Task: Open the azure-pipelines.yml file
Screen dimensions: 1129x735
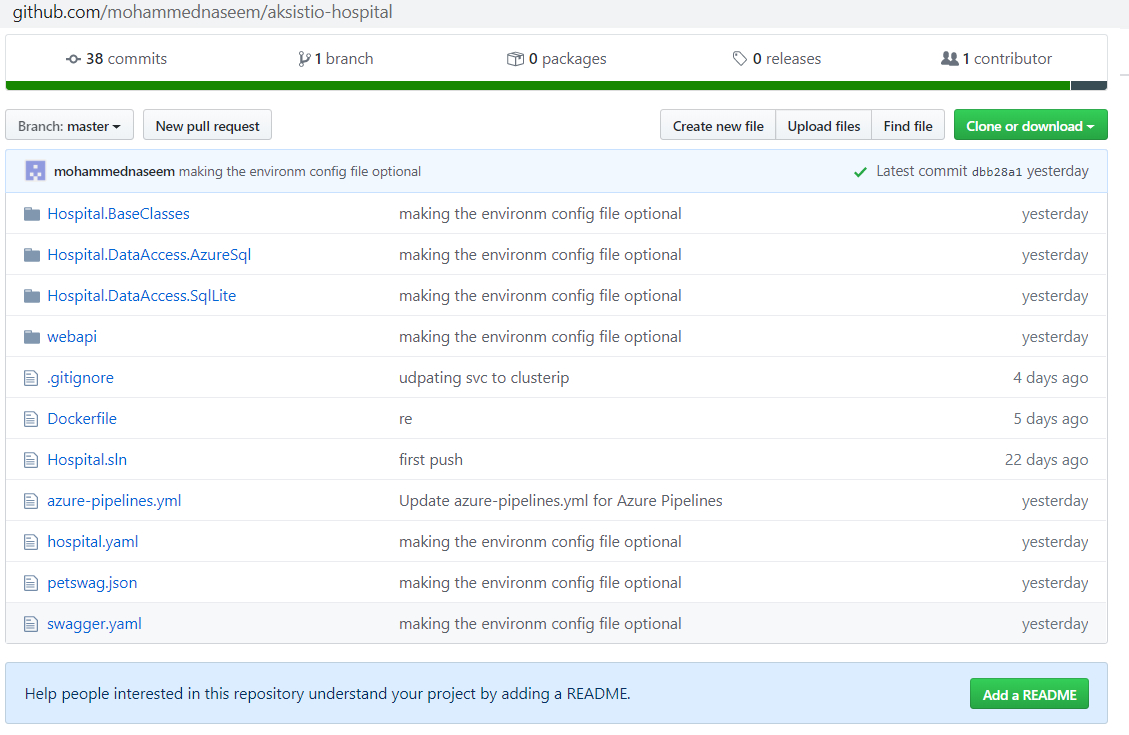Action: [x=114, y=501]
